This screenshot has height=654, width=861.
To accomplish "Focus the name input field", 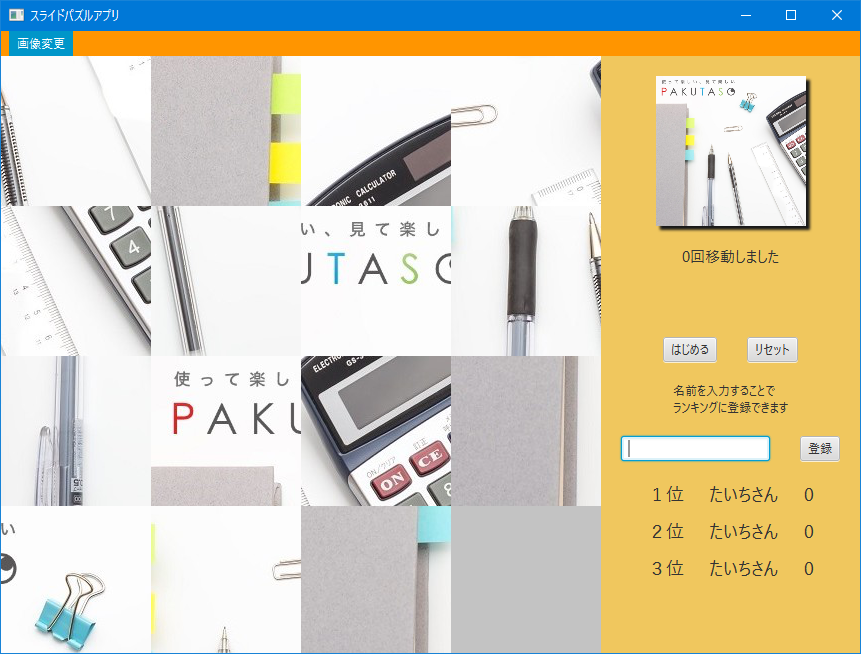I will pyautogui.click(x=695, y=449).
